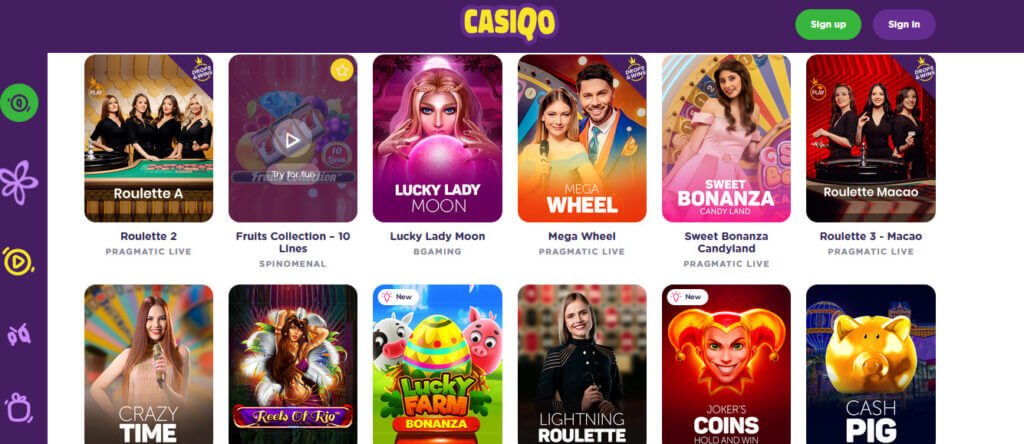Click the Drops & Wins badge on Mega Wheel
The image size is (1024, 444).
pyautogui.click(x=634, y=68)
